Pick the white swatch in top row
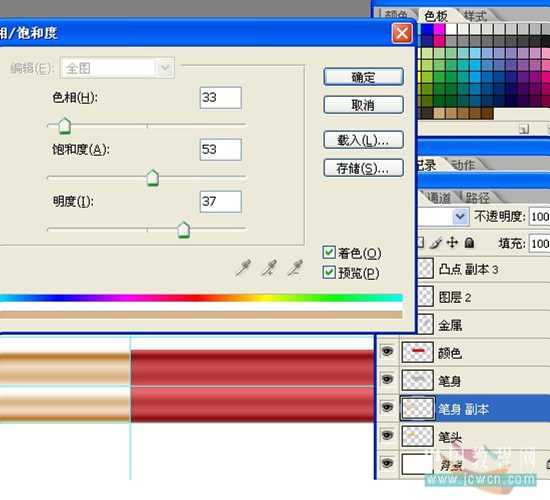Screen dimensions: 550x500 (451, 30)
